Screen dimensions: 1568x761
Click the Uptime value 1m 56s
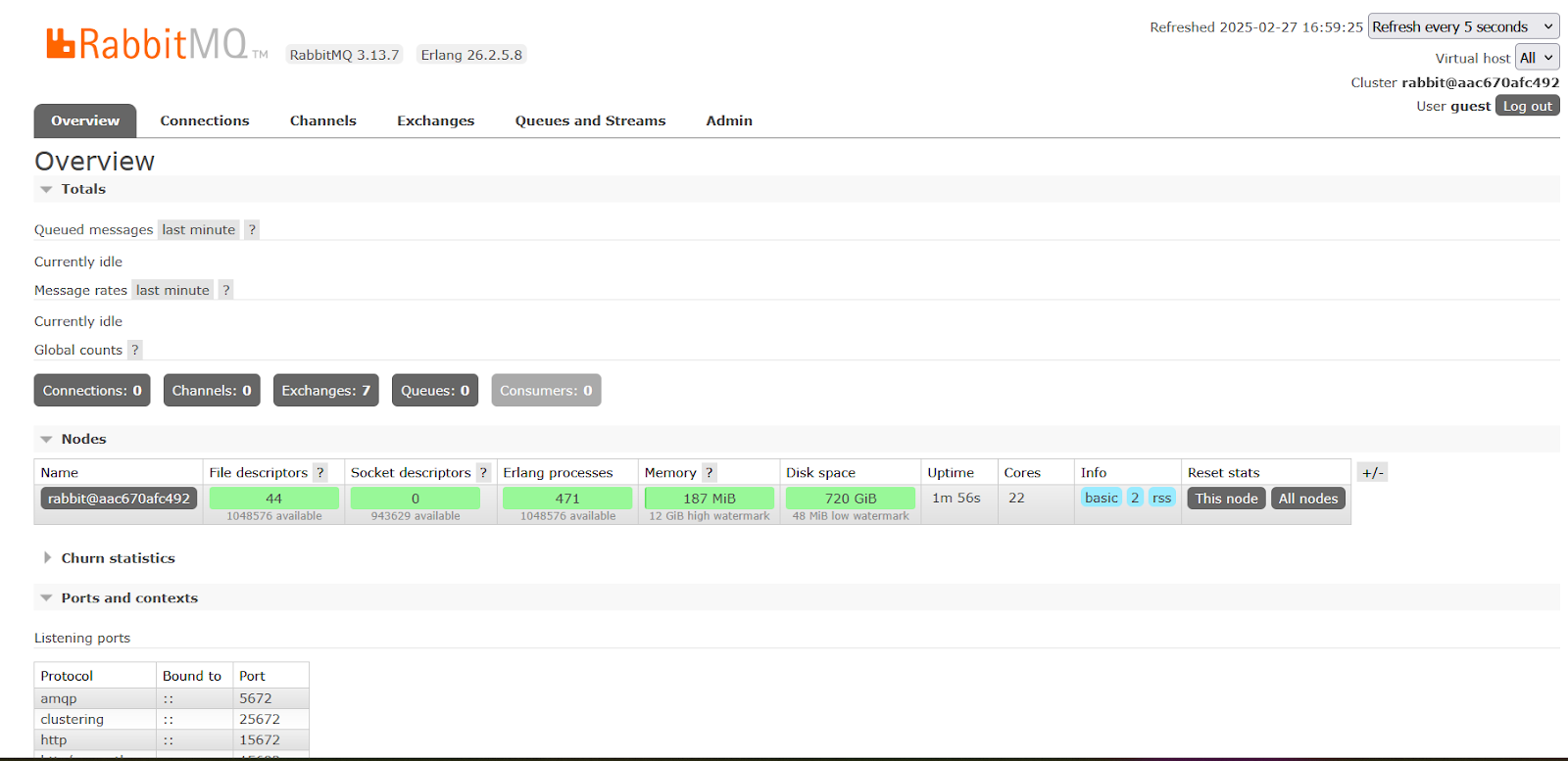tap(956, 498)
